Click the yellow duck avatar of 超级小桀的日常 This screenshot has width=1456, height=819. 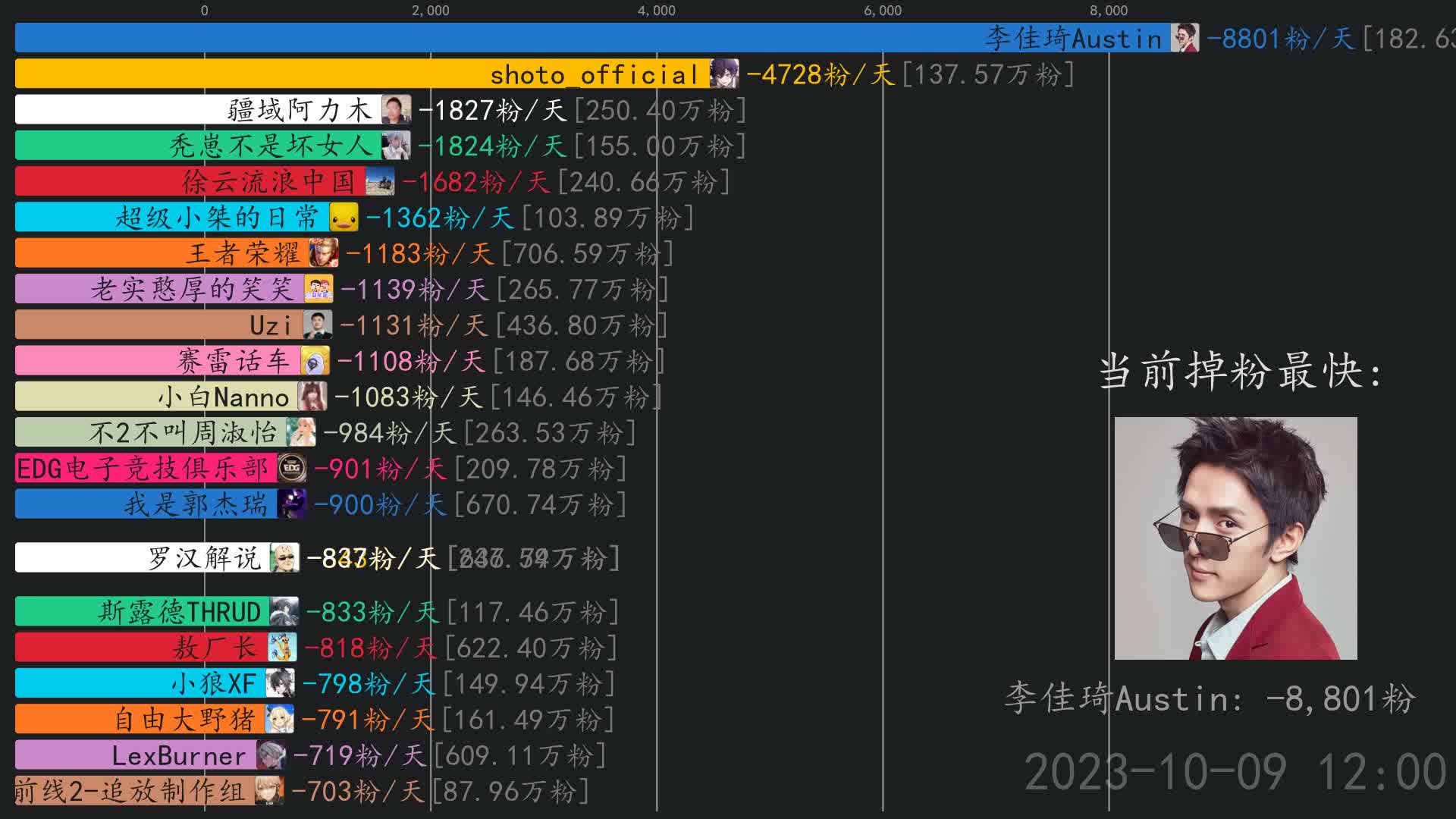point(344,218)
